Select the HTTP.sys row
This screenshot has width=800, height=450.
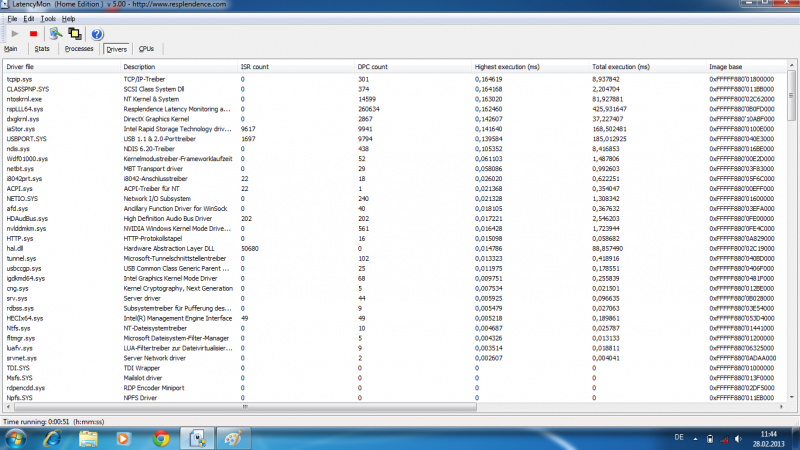tap(395, 238)
